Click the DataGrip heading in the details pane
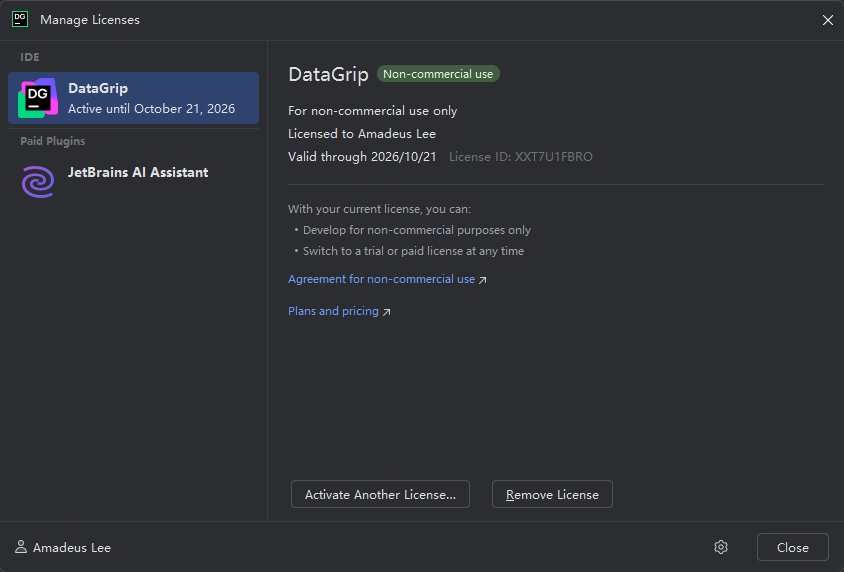 328,74
